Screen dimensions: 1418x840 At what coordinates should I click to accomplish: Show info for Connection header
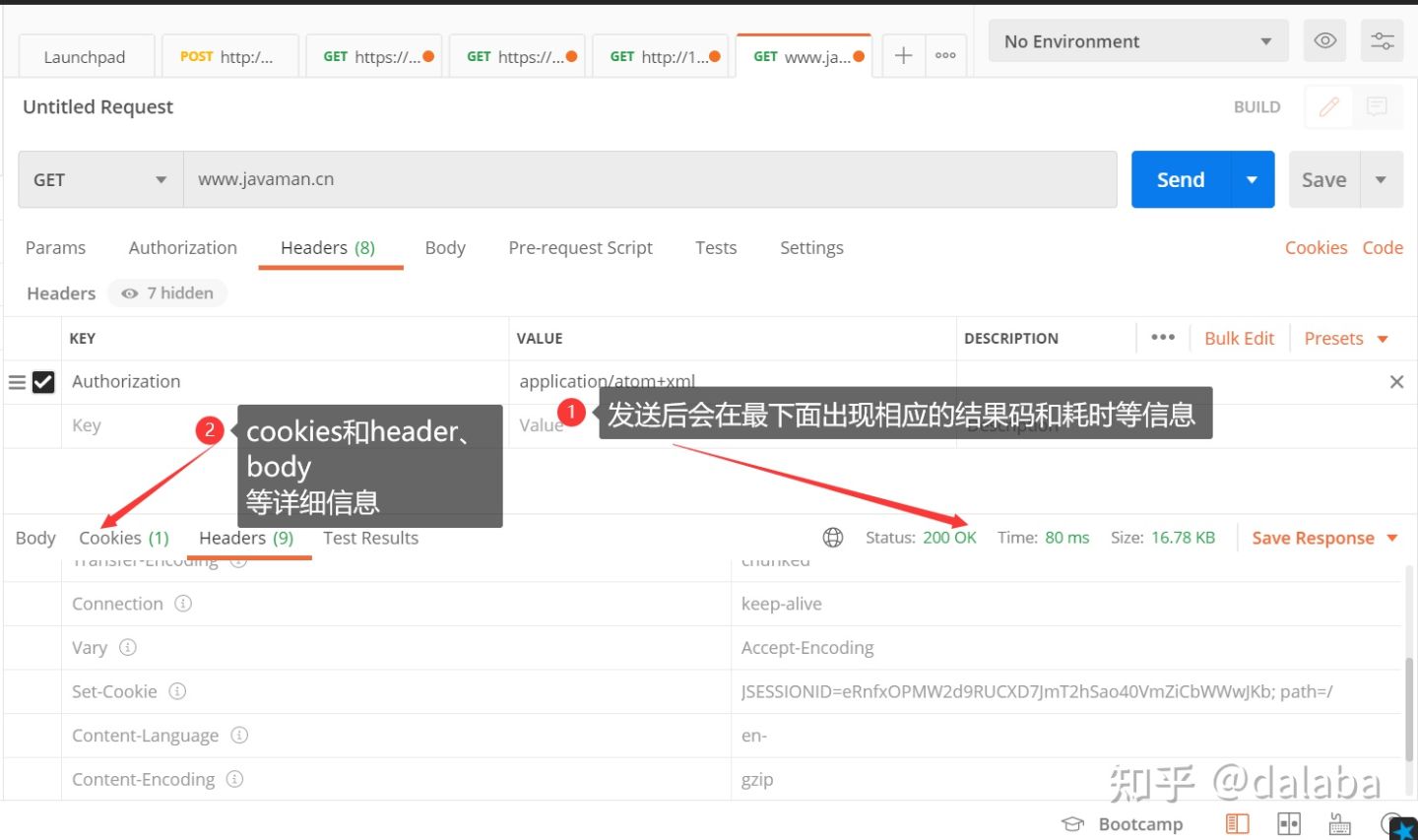[x=183, y=604]
